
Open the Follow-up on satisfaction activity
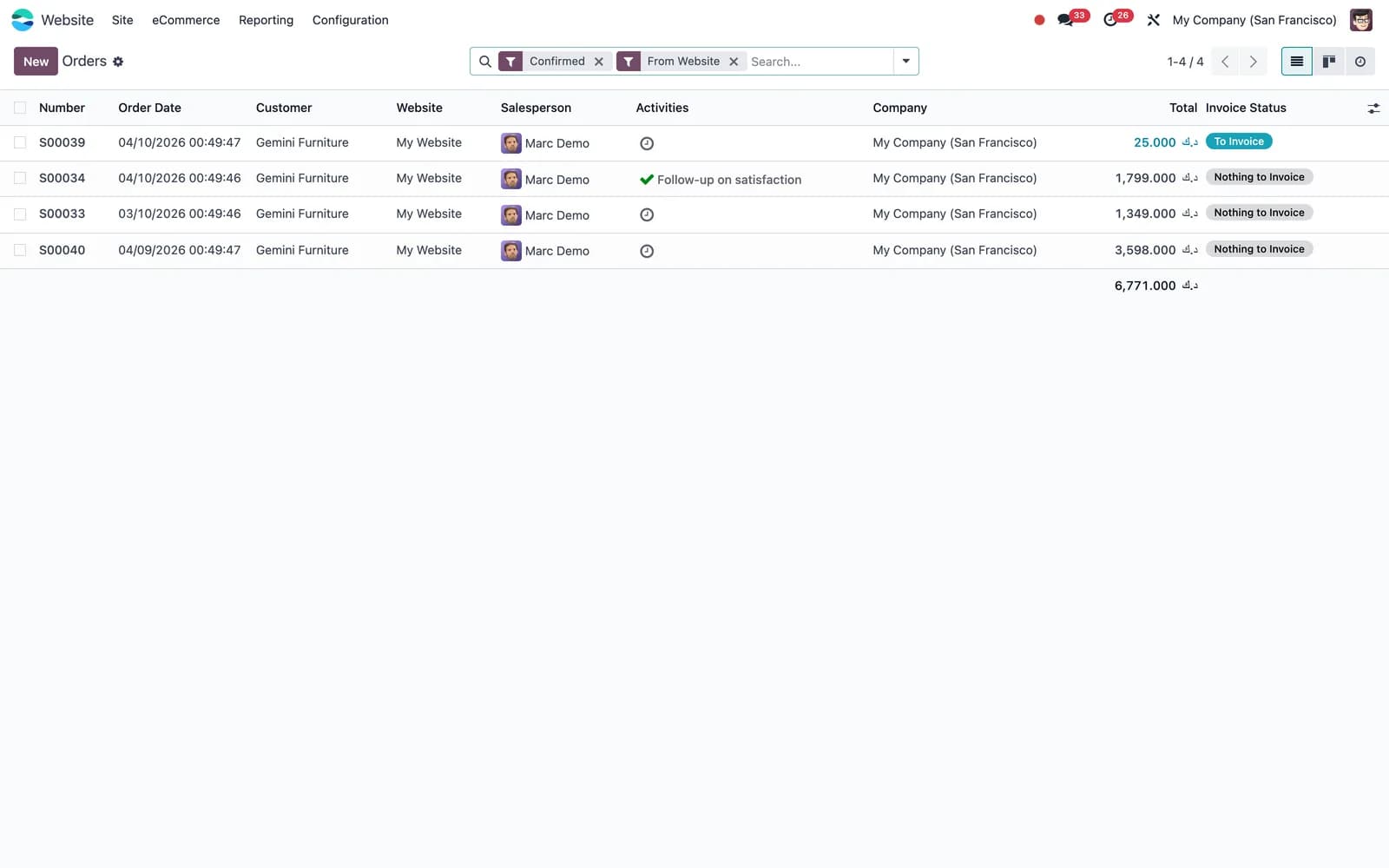coord(721,180)
